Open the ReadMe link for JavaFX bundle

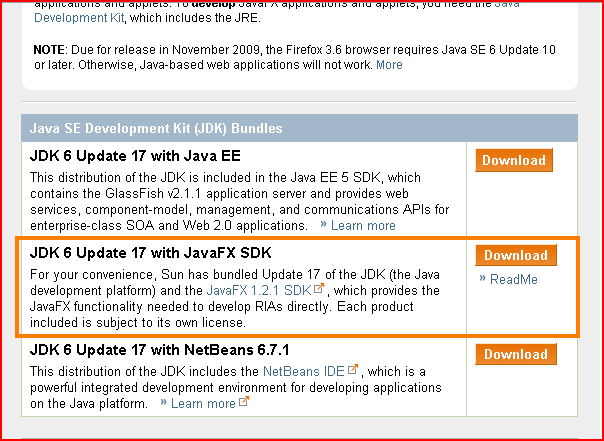(x=514, y=280)
